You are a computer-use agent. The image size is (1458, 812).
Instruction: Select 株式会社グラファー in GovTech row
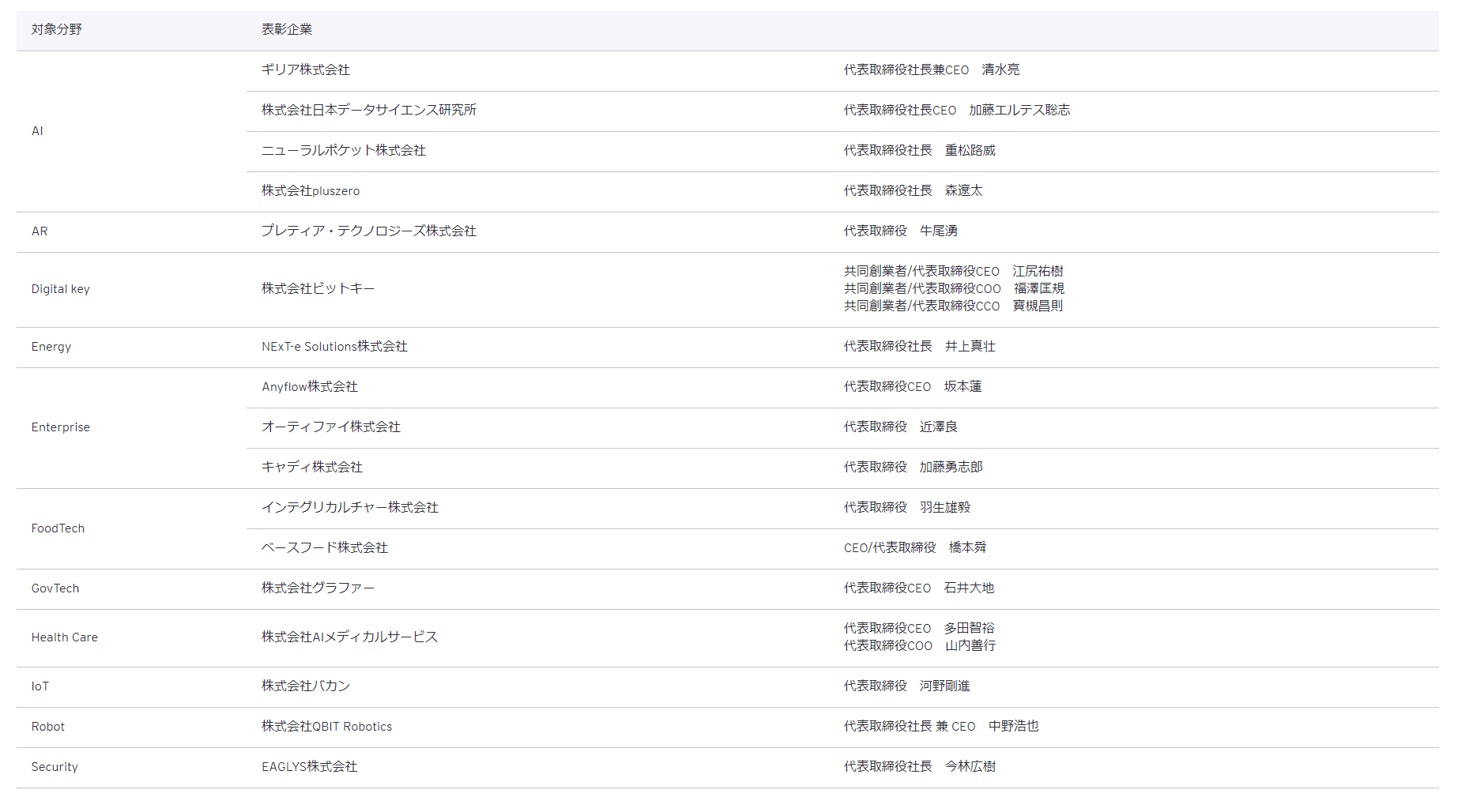pos(318,588)
